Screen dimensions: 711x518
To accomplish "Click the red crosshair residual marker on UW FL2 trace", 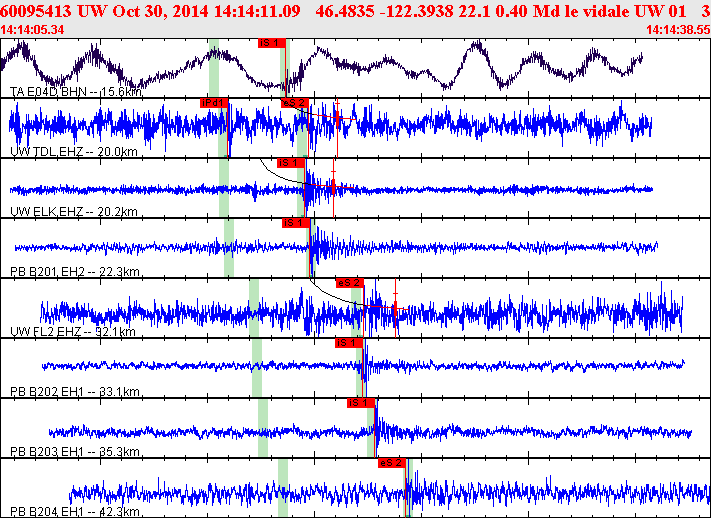I will click(x=395, y=308).
